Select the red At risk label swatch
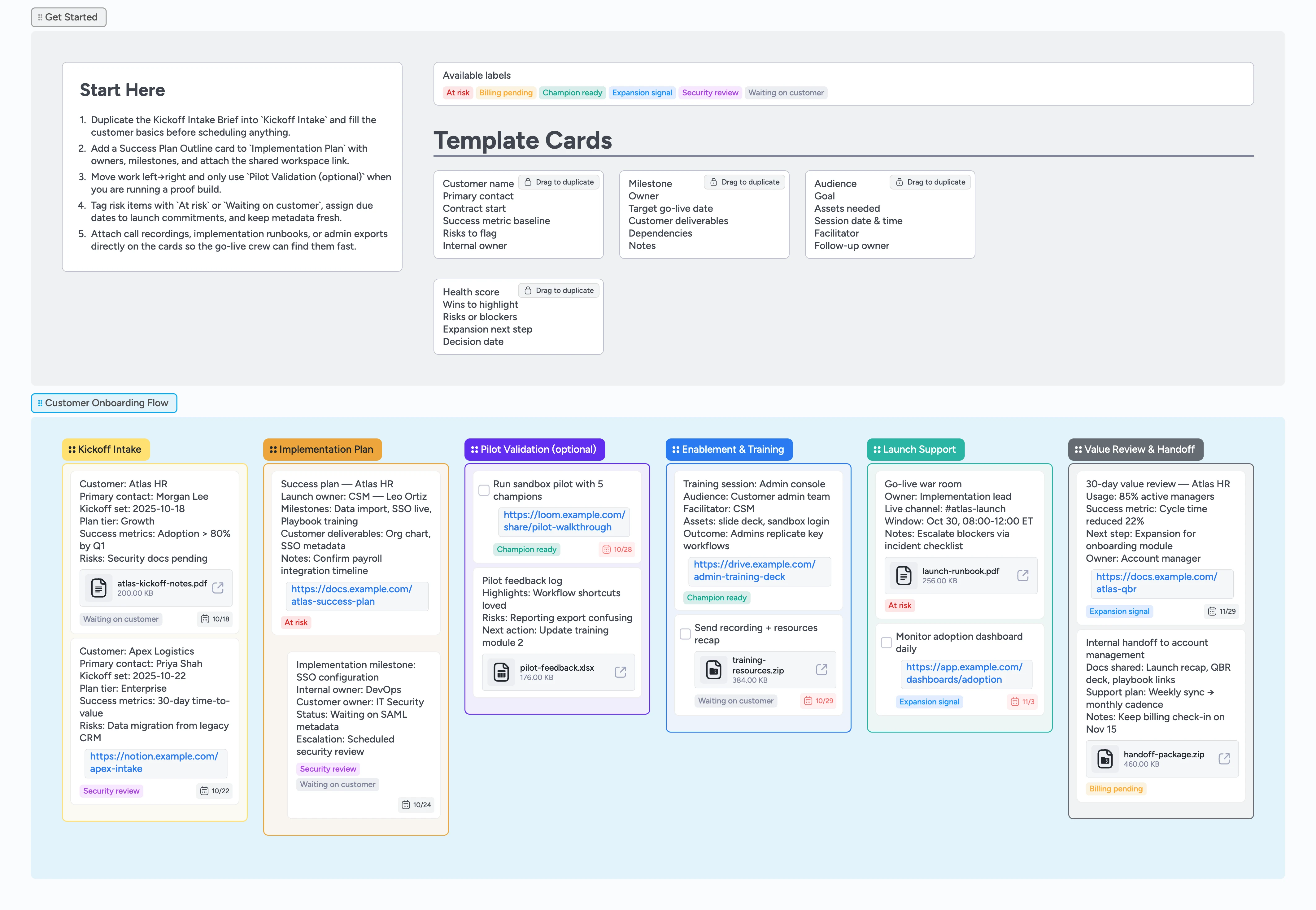The width and height of the screenshot is (1316, 910). click(458, 92)
